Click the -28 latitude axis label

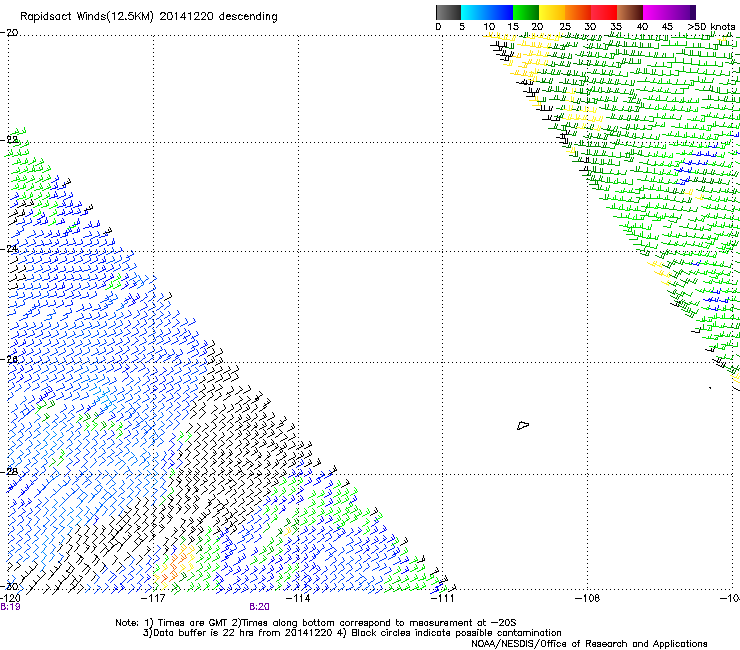9,472
